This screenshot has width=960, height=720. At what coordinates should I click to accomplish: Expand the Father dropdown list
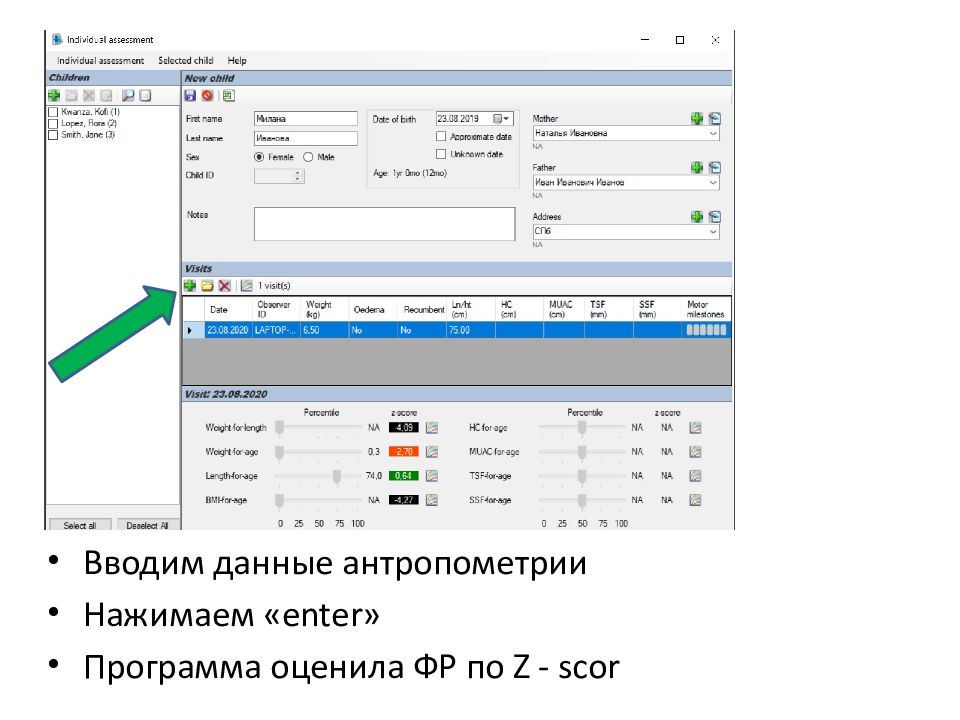point(713,182)
